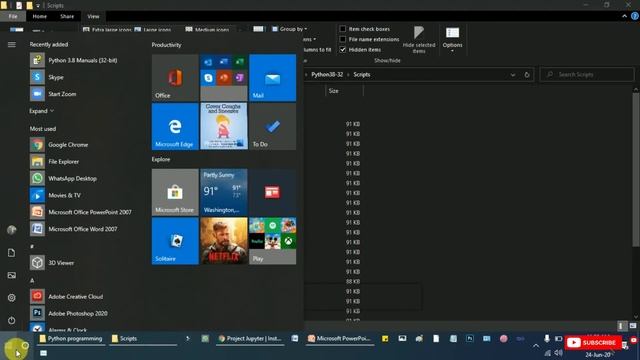Show hidden system tray icons chevron

point(536,346)
